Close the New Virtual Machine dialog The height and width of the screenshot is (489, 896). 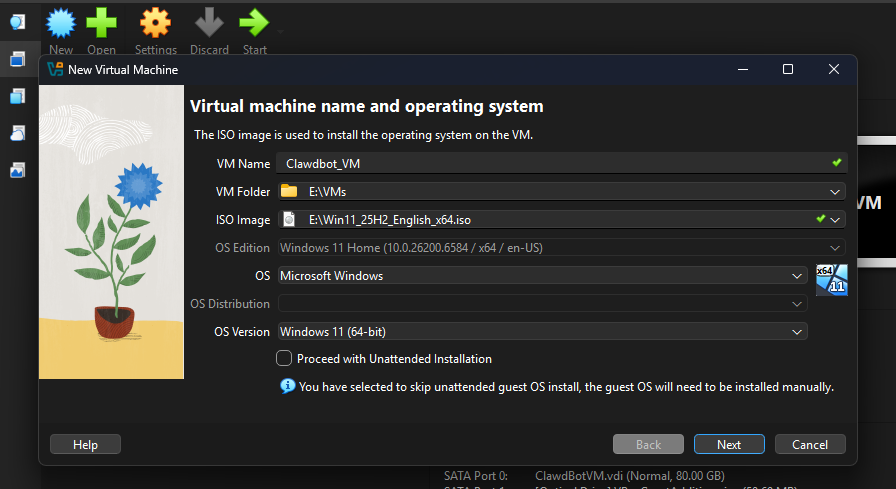(834, 69)
